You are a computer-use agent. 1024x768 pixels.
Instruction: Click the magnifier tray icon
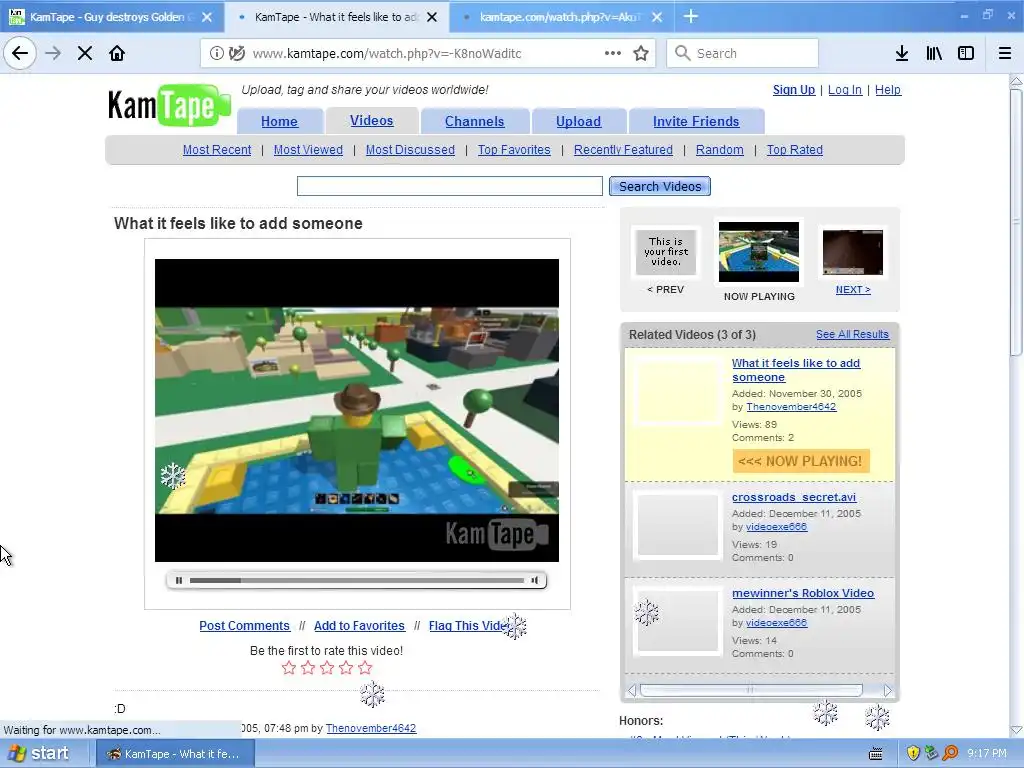pyautogui.click(x=950, y=753)
